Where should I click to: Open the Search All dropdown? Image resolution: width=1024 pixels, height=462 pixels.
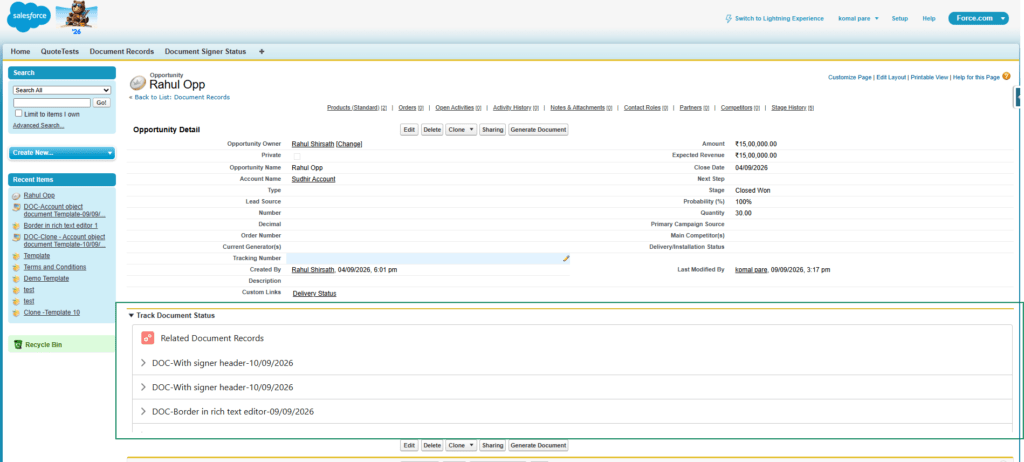tap(62, 90)
